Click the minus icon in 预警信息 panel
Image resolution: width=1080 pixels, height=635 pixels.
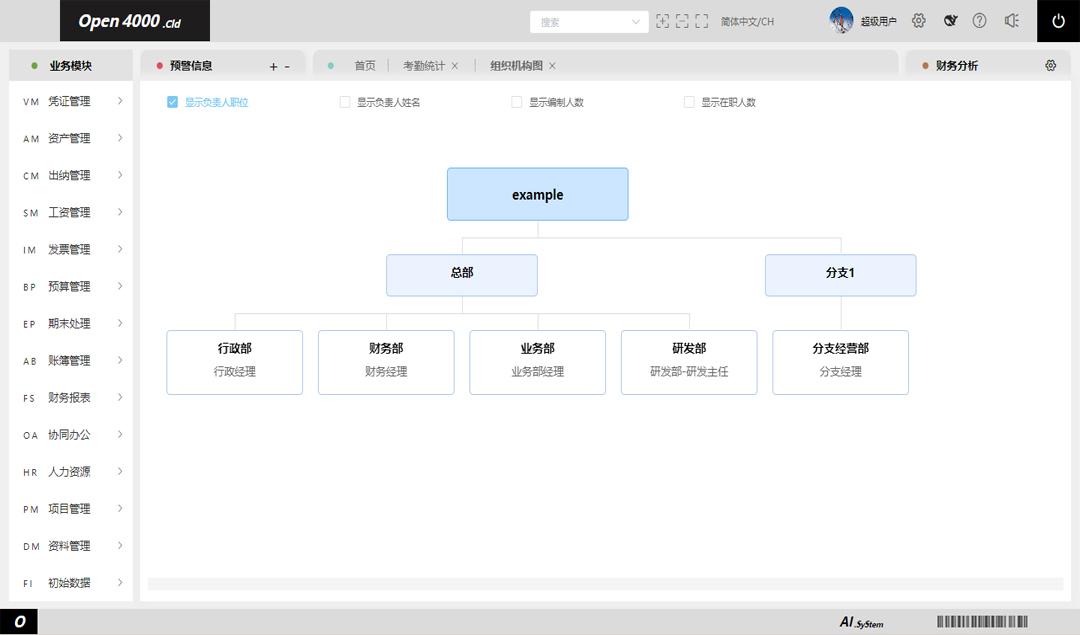287,66
